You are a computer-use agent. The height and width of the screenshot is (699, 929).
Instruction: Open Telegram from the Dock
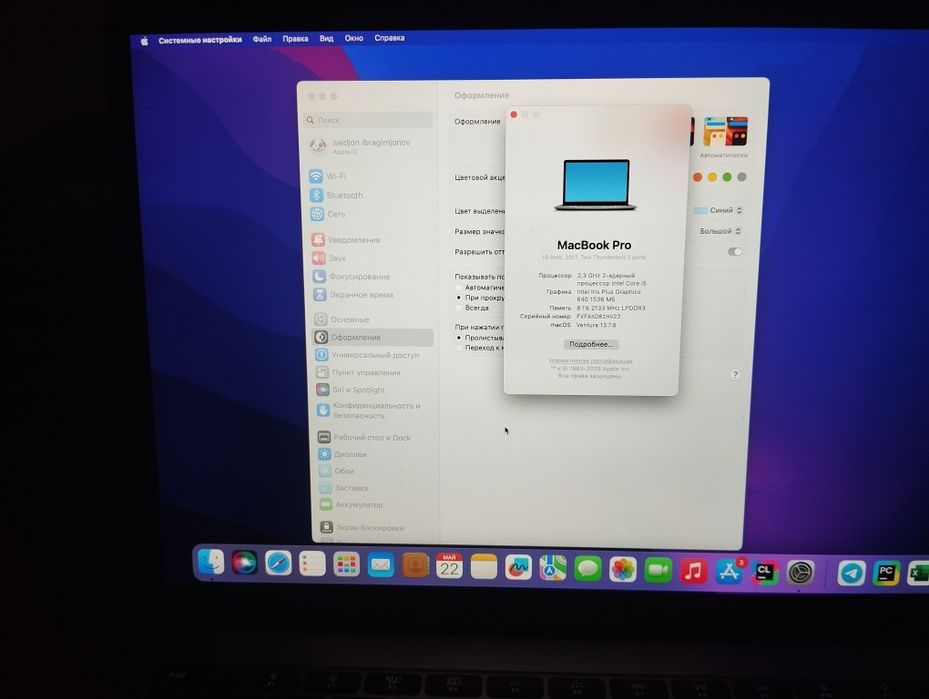pyautogui.click(x=851, y=573)
